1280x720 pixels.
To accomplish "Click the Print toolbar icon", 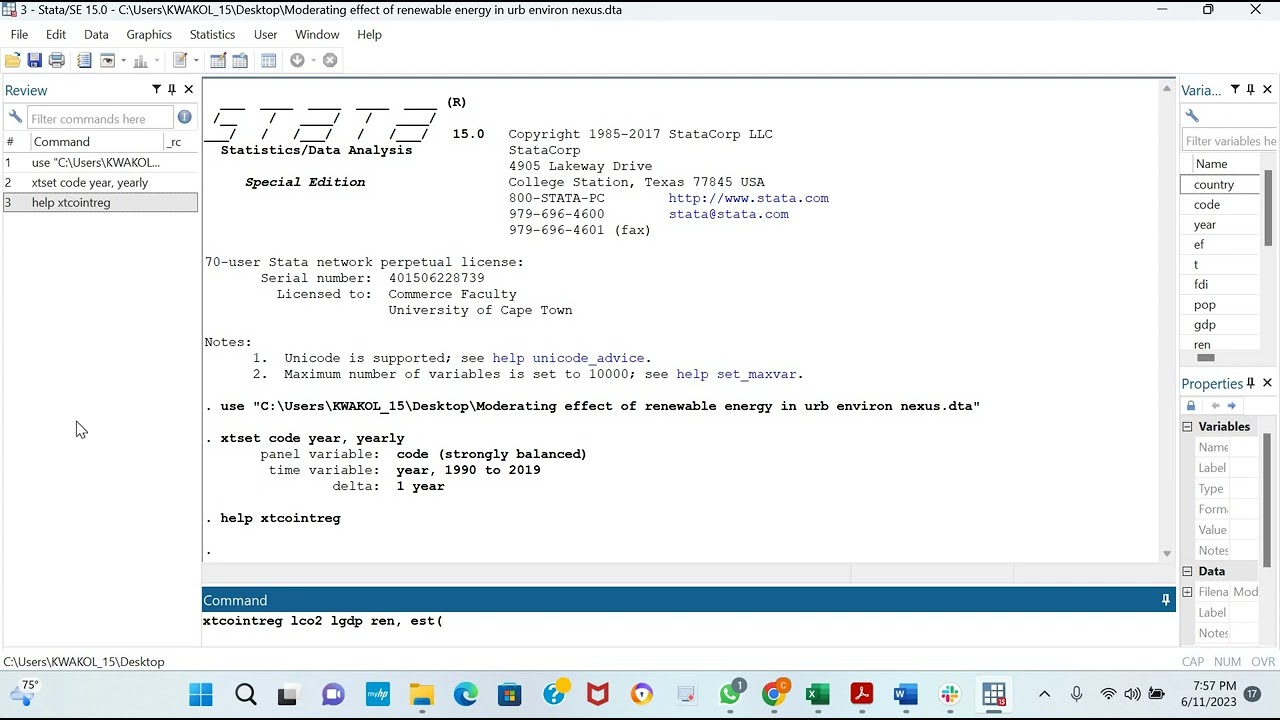I will (57, 61).
